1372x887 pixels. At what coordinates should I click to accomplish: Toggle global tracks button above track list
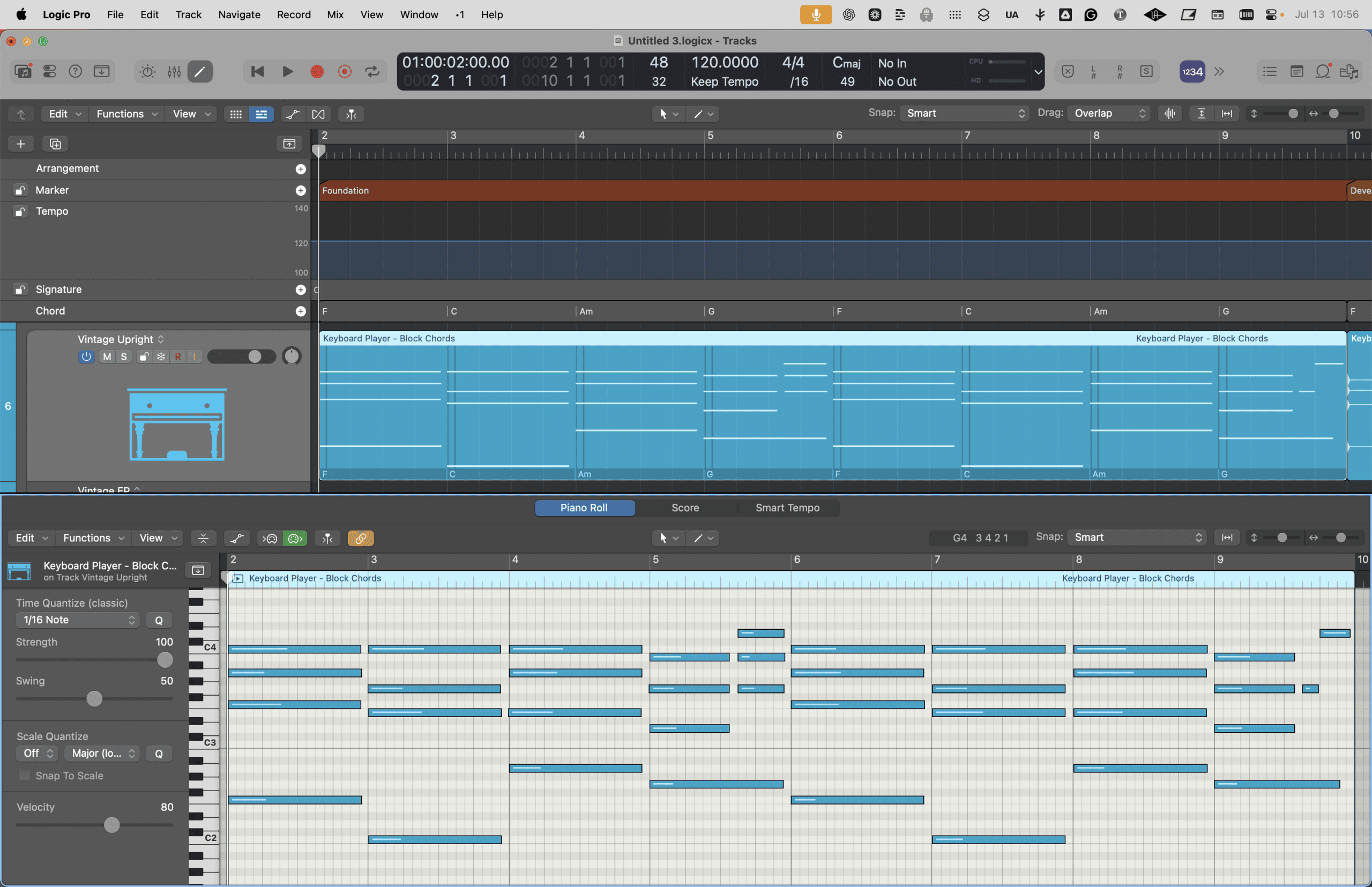click(x=289, y=144)
